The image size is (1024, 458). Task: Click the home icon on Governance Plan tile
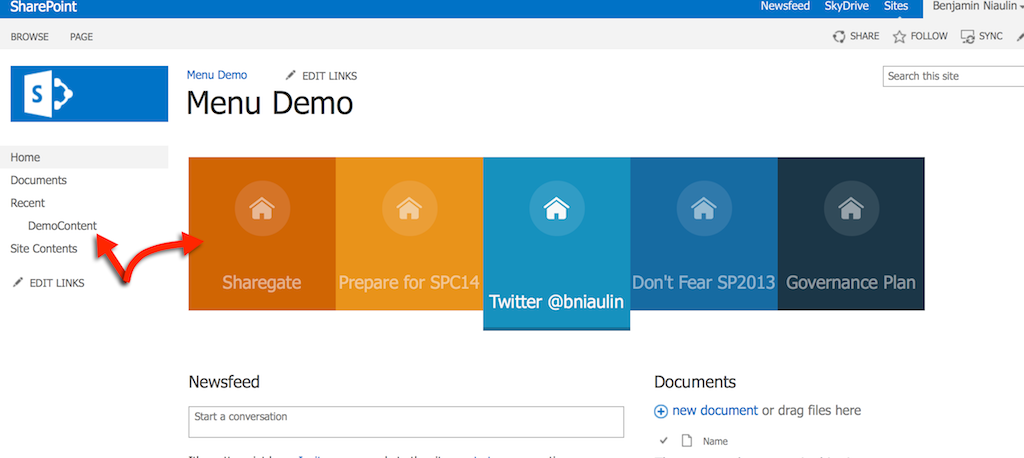[851, 208]
